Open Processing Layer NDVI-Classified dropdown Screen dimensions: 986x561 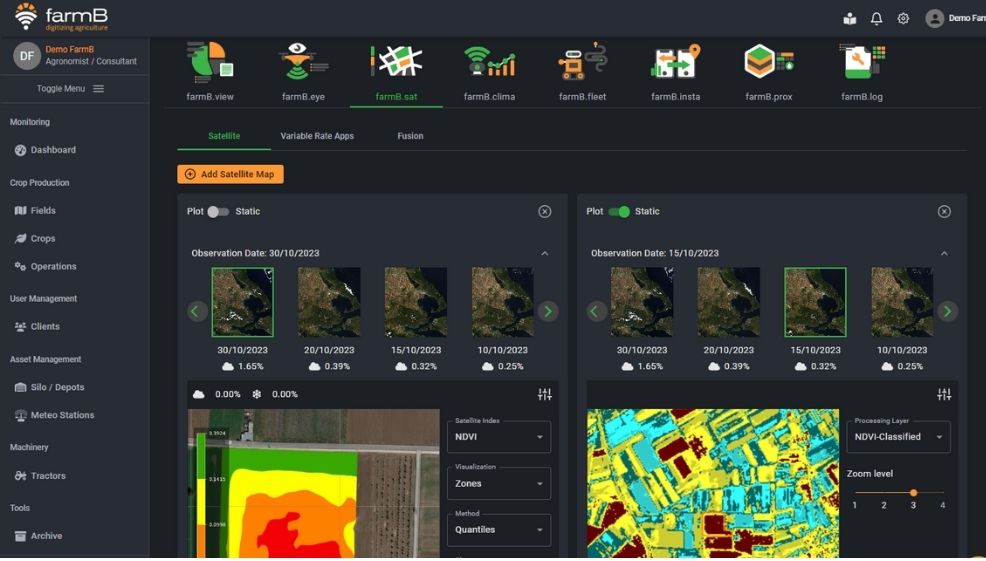[x=898, y=436]
